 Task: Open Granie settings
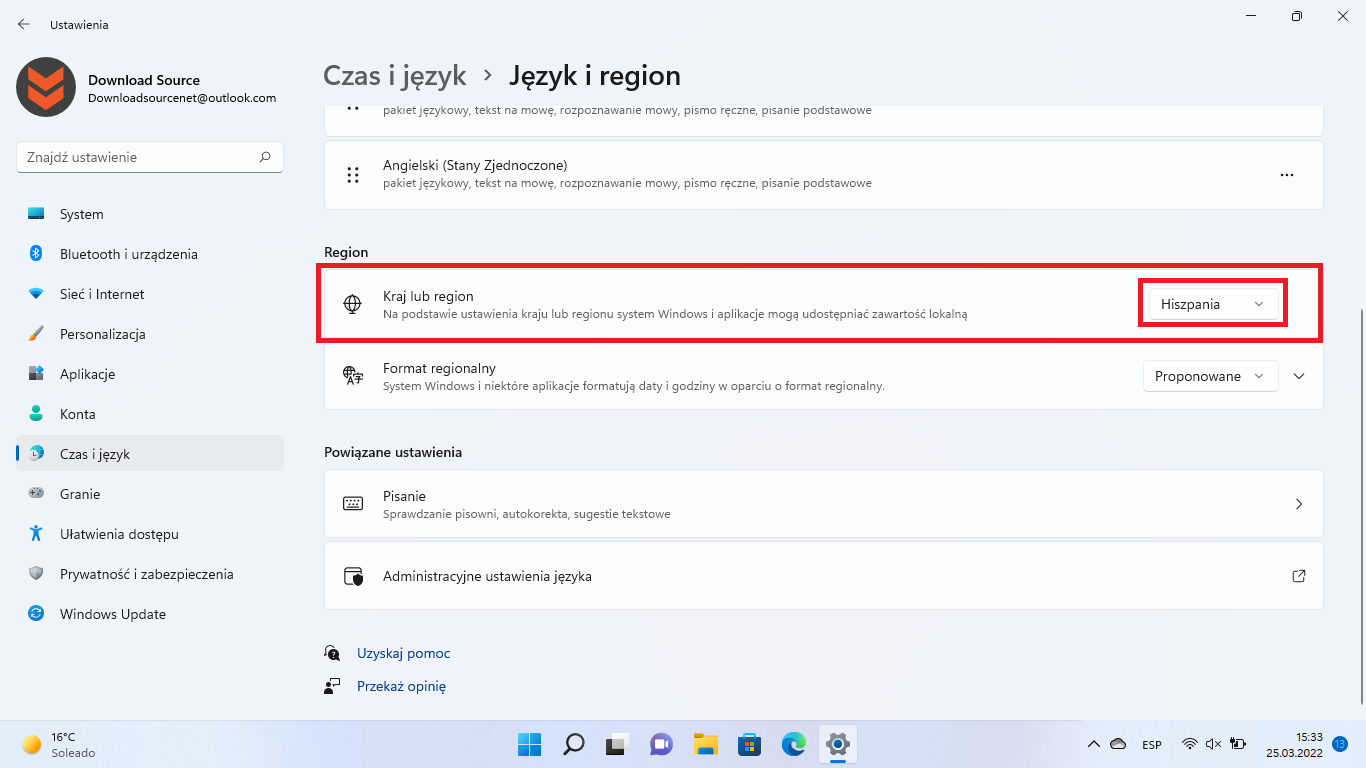pyautogui.click(x=150, y=494)
